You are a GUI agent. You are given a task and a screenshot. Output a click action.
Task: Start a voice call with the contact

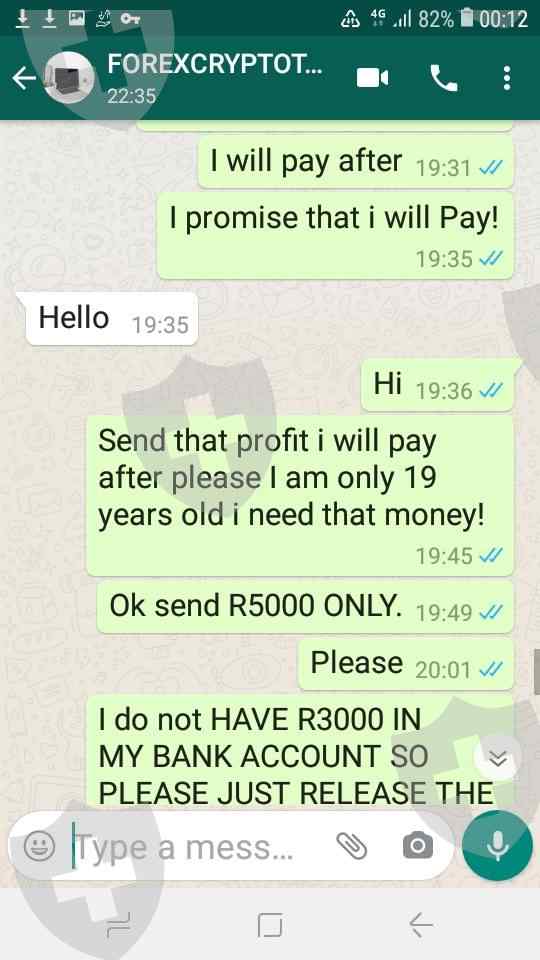point(444,78)
